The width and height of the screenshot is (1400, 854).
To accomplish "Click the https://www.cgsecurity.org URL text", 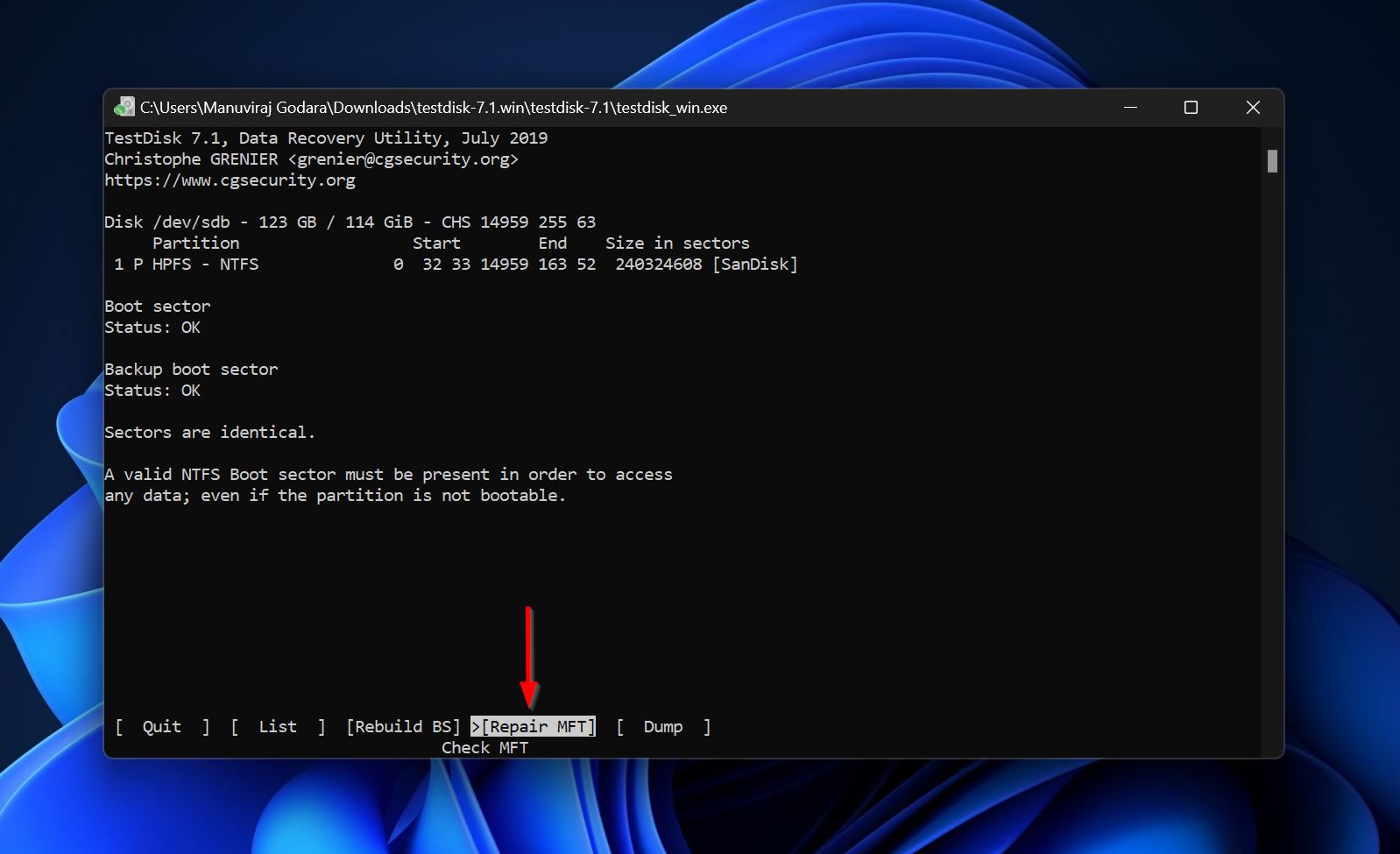I will (x=230, y=180).
